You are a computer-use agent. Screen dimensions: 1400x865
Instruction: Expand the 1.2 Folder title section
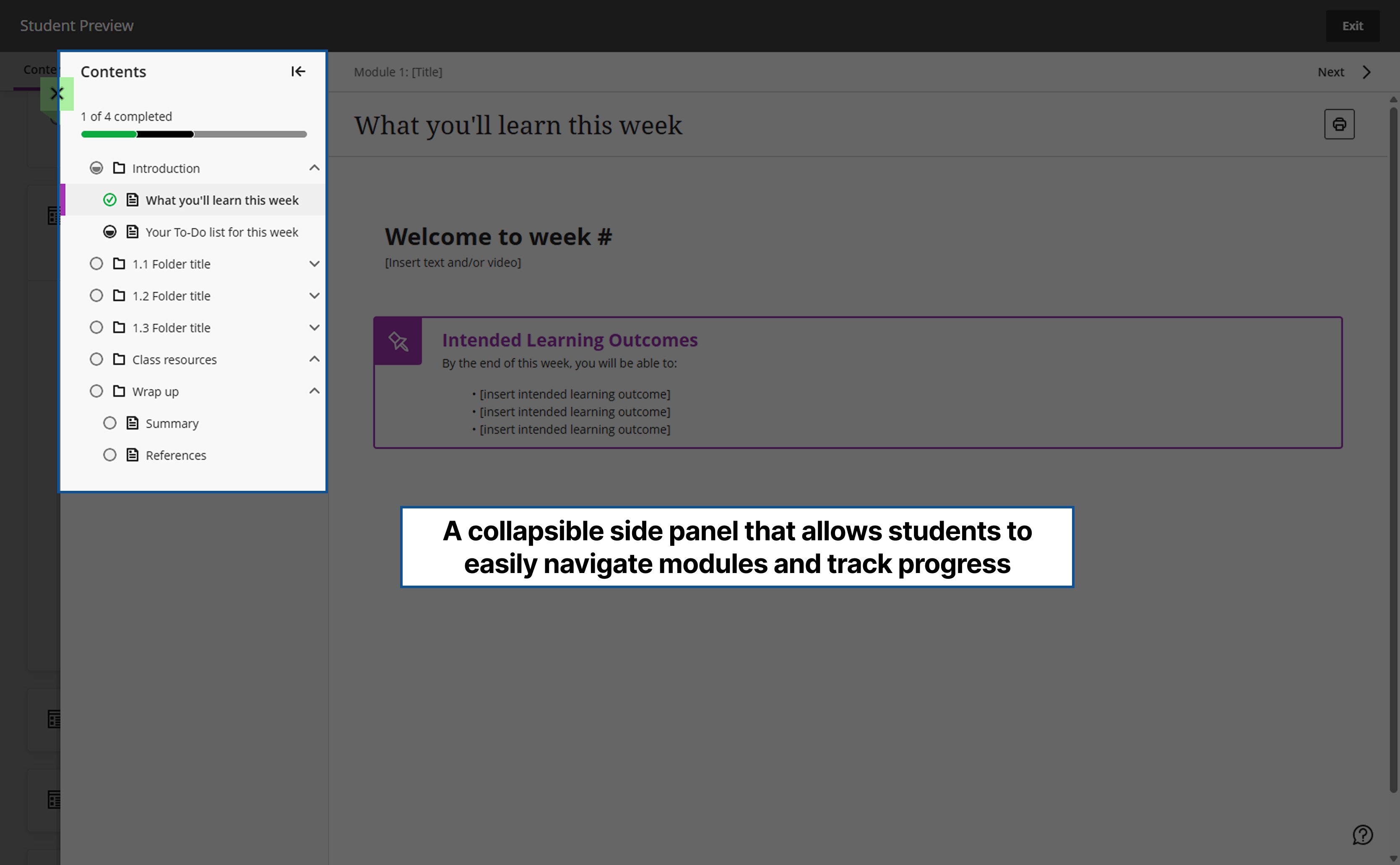[315, 295]
